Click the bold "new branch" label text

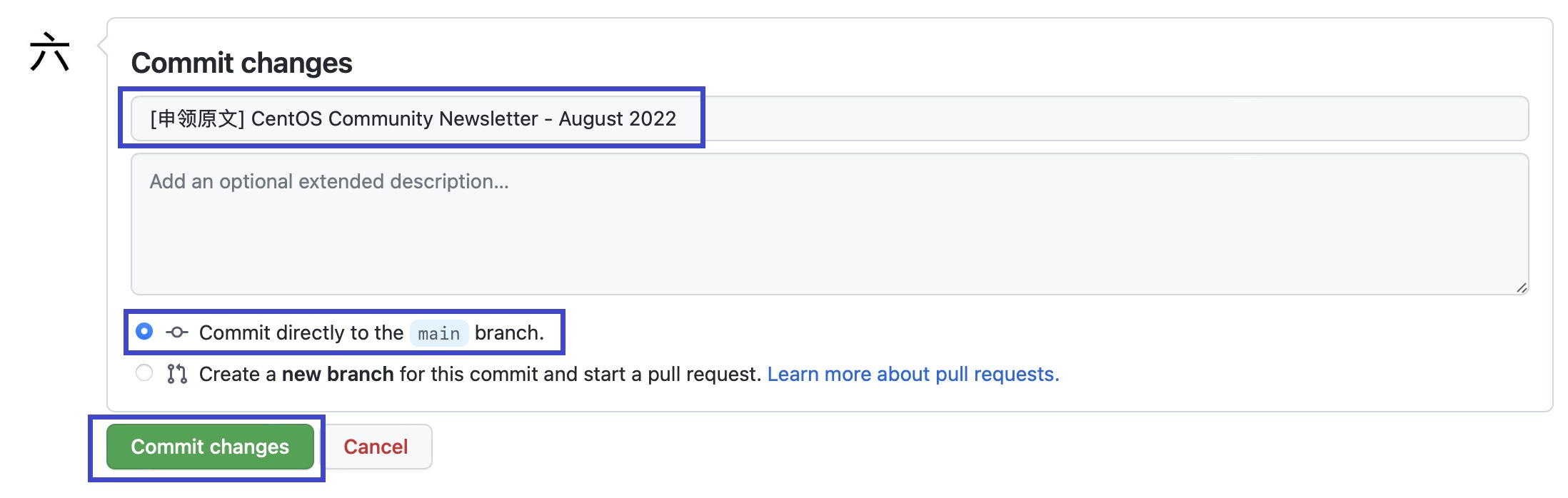click(338, 374)
